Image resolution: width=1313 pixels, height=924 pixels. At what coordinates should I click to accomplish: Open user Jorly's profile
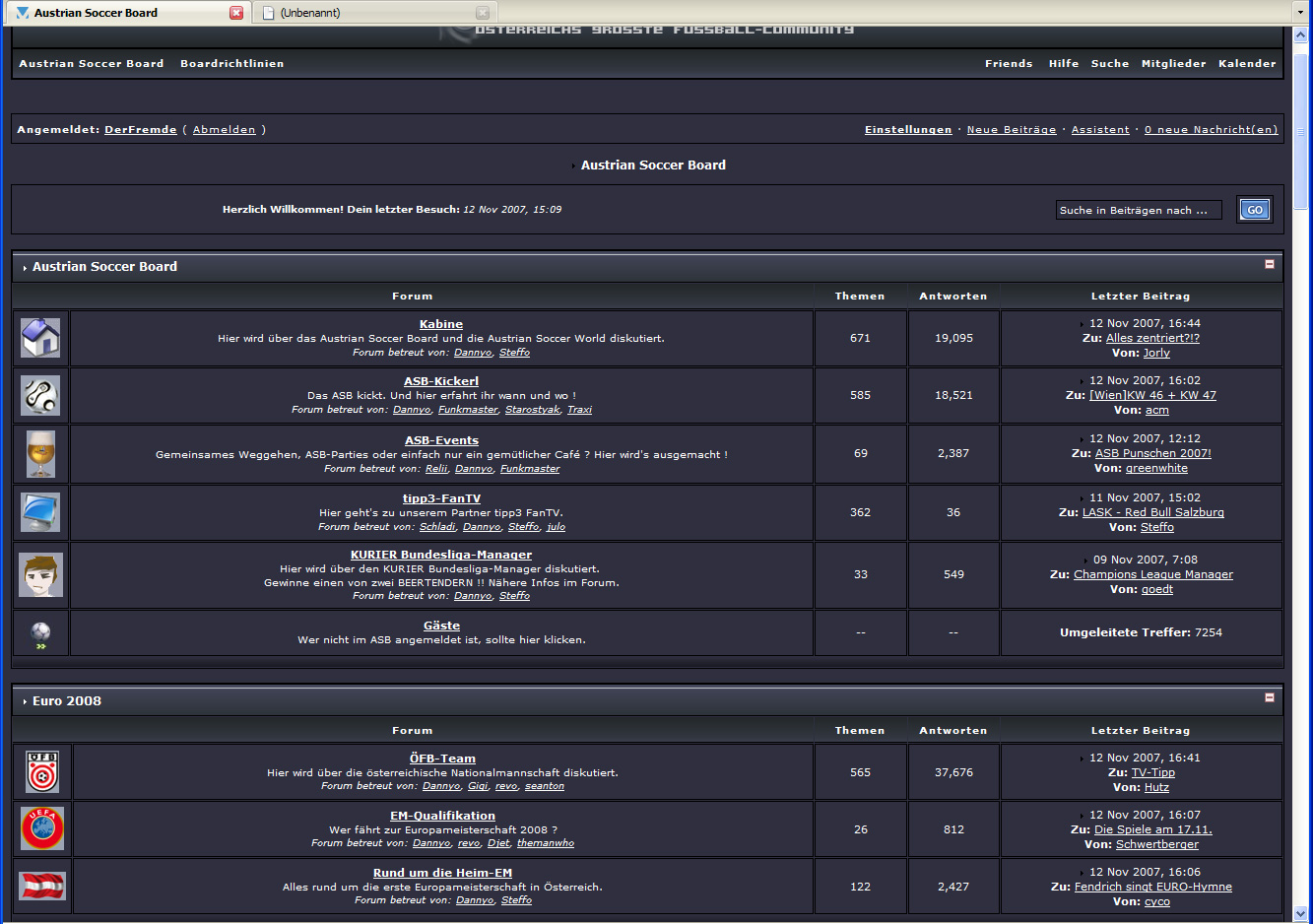[1156, 353]
